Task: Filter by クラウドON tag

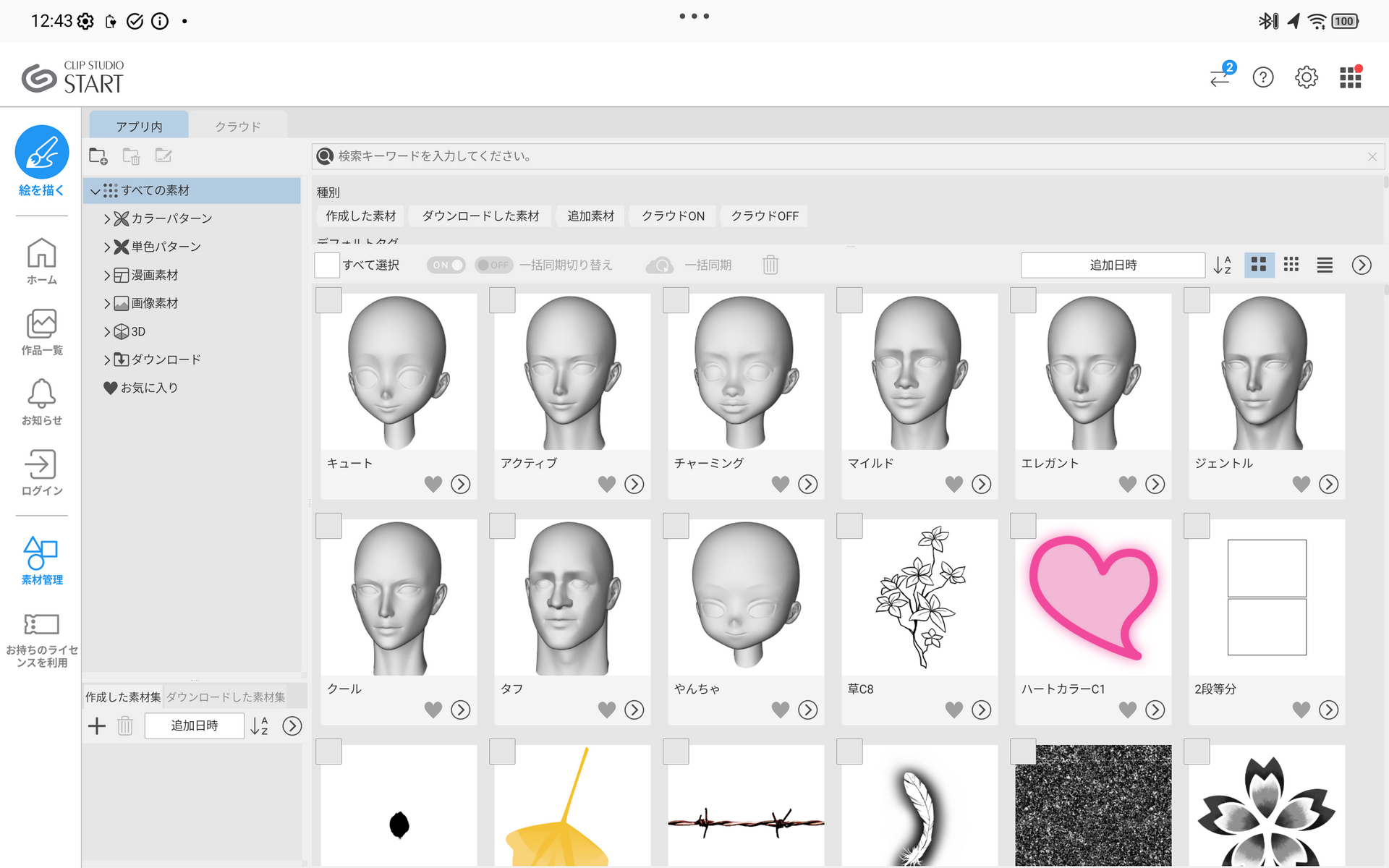Action: tap(673, 216)
